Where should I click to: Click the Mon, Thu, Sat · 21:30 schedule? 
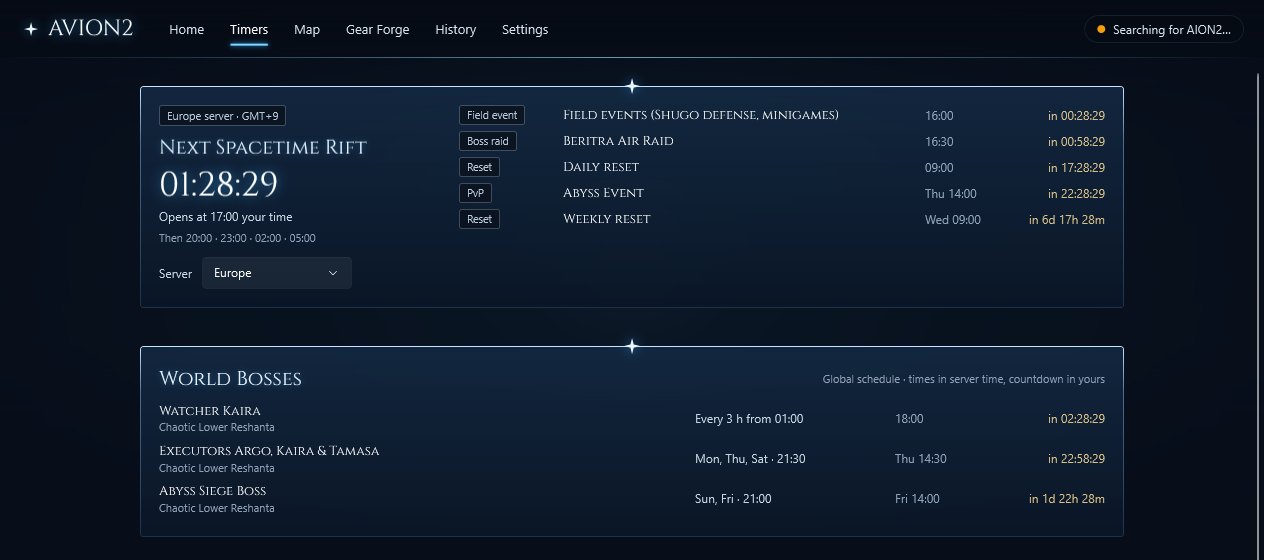pos(751,459)
